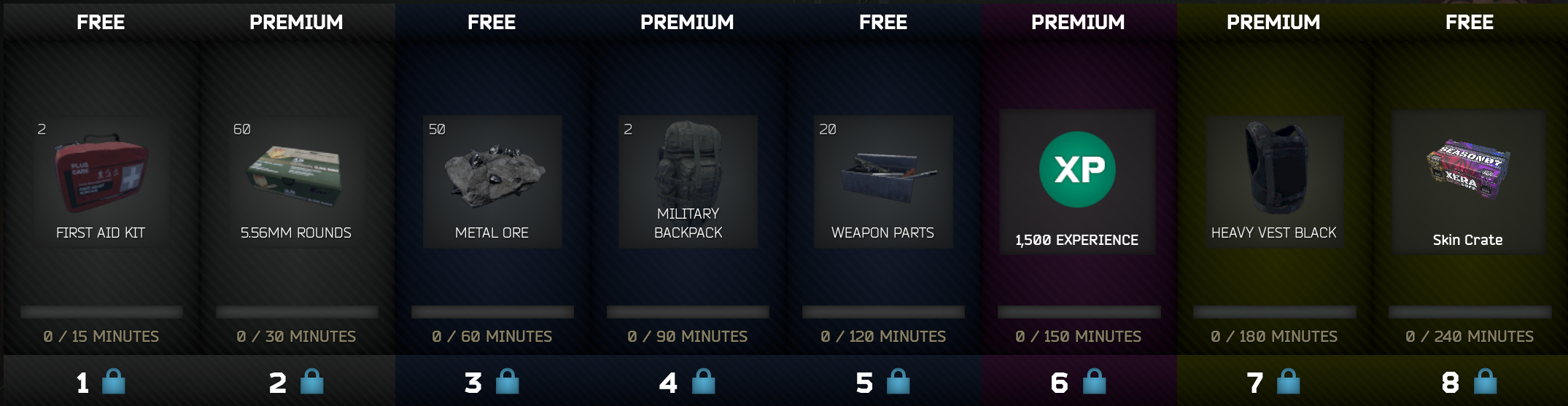Click the 0 / 15 minutes progress bar
This screenshot has height=406, width=1568.
point(101,312)
